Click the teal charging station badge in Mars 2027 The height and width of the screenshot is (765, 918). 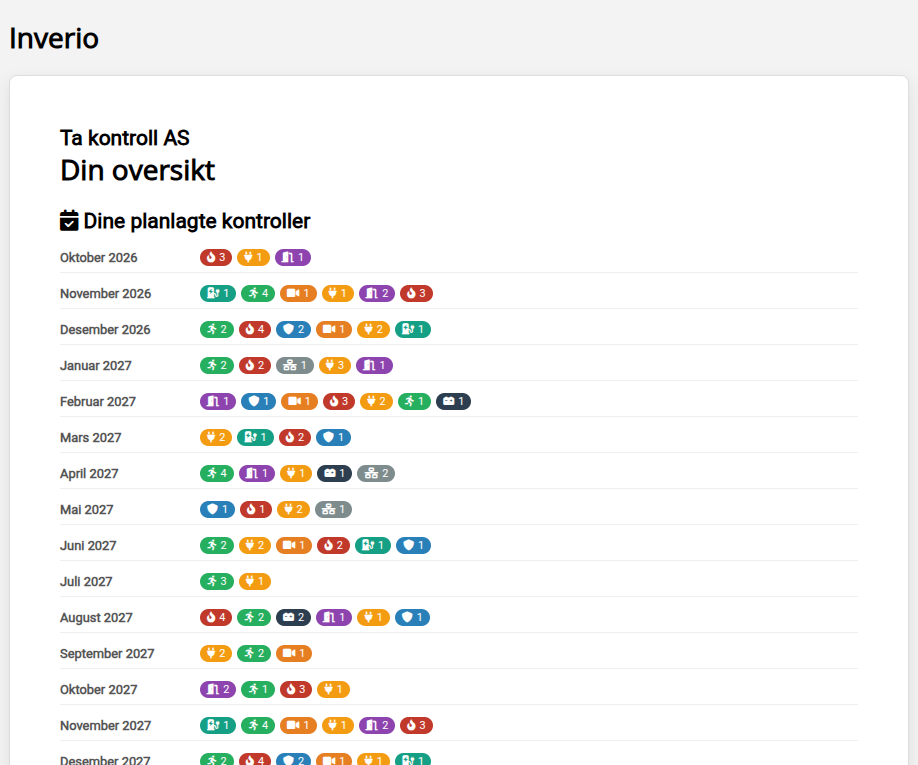255,438
